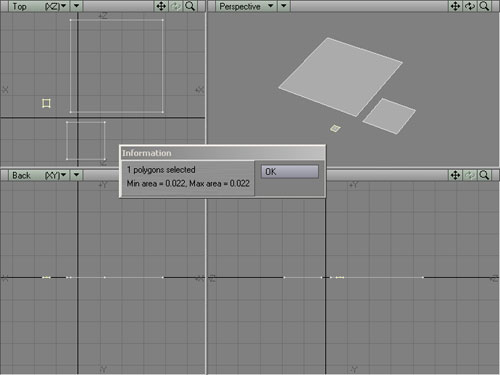The height and width of the screenshot is (375, 500).
Task: Open the Top viewport display style dropdown arrow
Action: pyautogui.click(x=77, y=6)
